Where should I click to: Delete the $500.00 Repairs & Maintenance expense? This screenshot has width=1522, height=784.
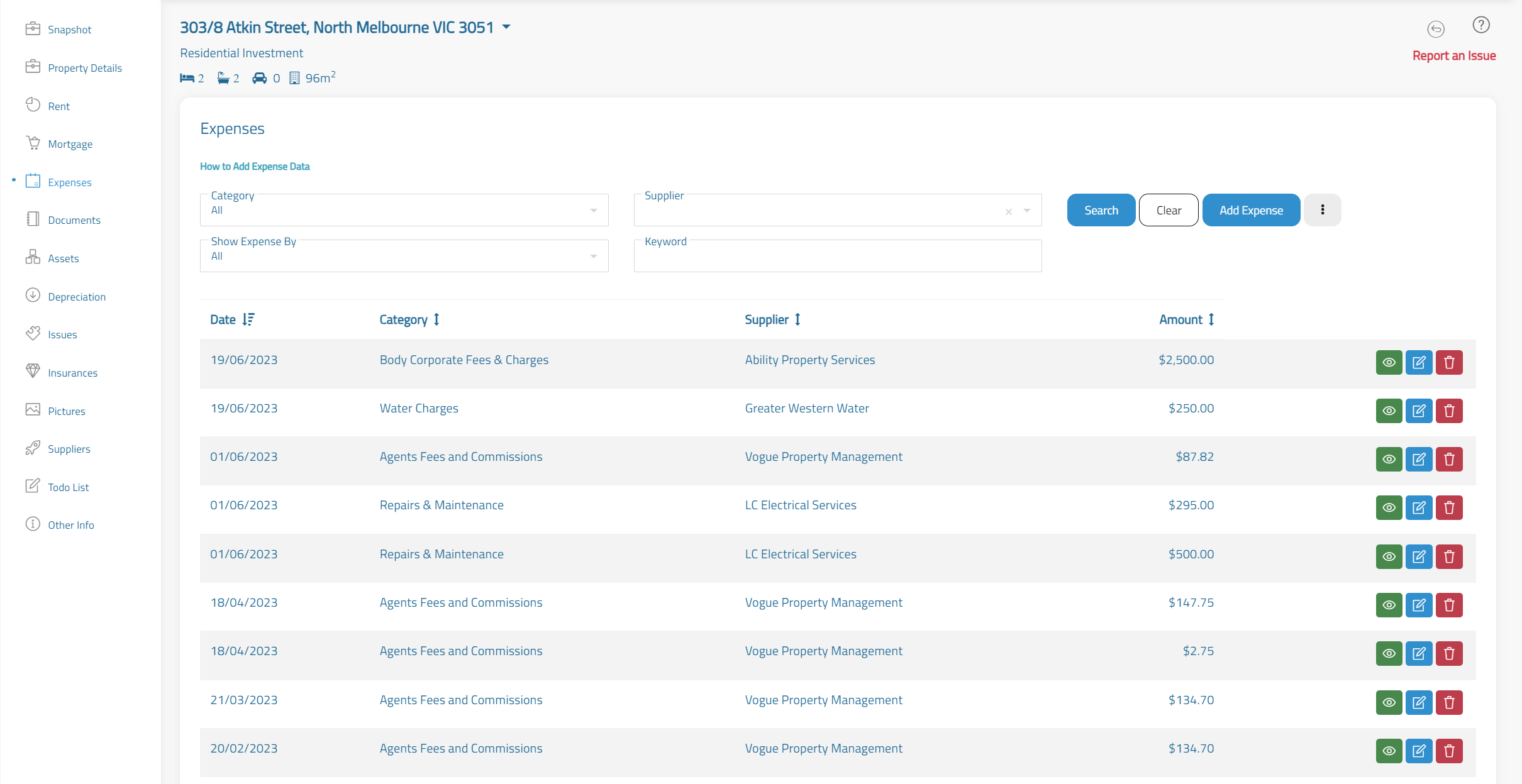[x=1449, y=557]
